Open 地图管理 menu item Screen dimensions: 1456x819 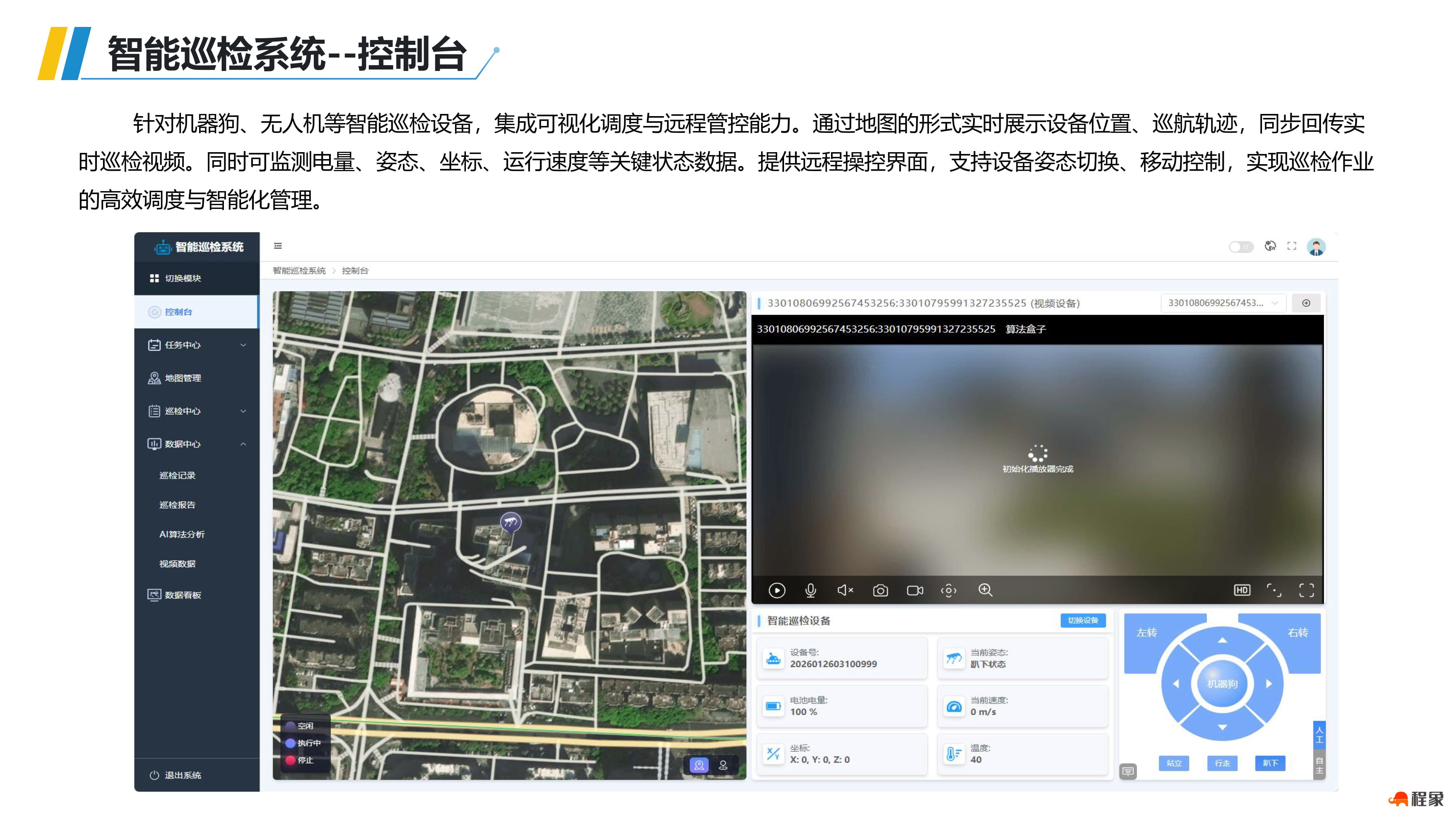tap(197, 378)
